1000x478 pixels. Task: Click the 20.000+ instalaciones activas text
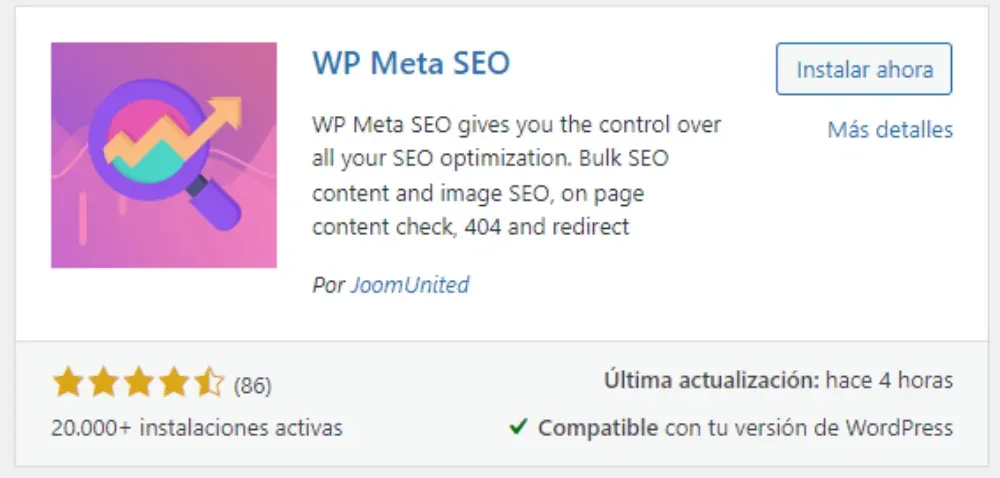click(x=197, y=428)
